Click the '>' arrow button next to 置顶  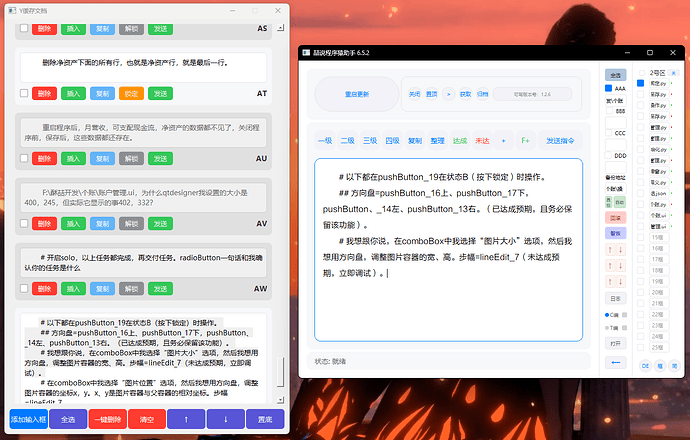[448, 94]
